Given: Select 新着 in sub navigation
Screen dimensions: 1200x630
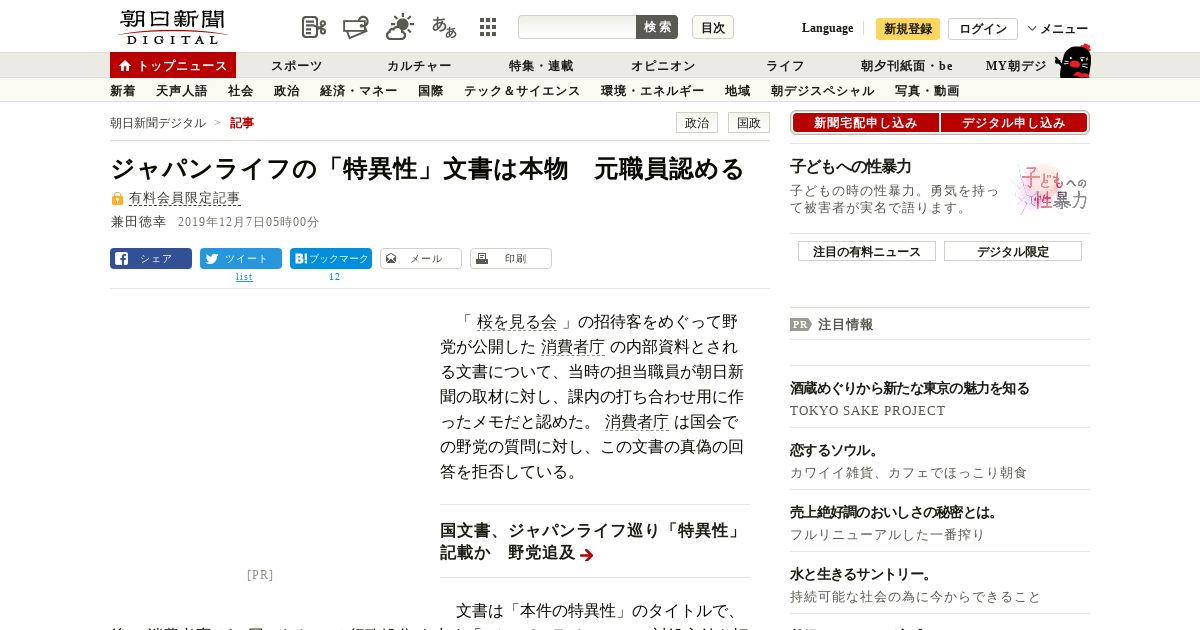Looking at the screenshot, I should pyautogui.click(x=123, y=91).
